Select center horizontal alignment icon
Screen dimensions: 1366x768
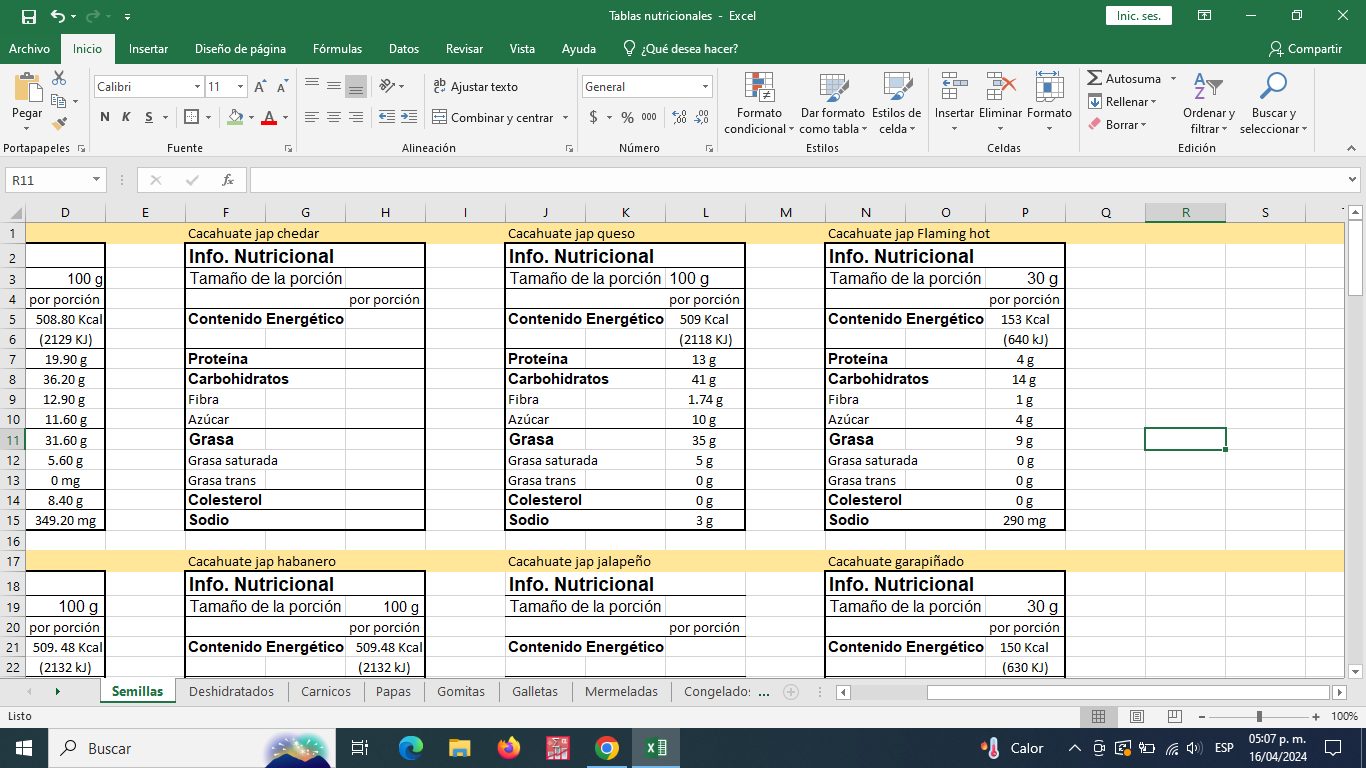tap(333, 117)
